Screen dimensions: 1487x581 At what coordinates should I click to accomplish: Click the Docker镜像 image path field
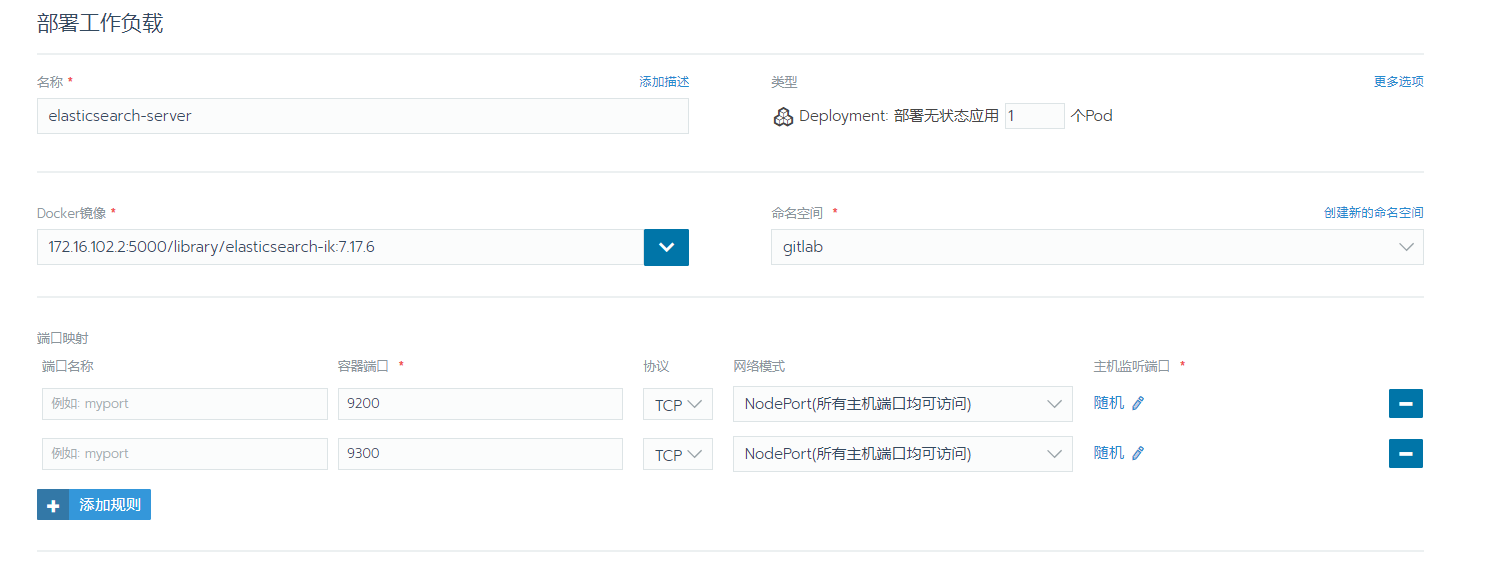tap(340, 247)
